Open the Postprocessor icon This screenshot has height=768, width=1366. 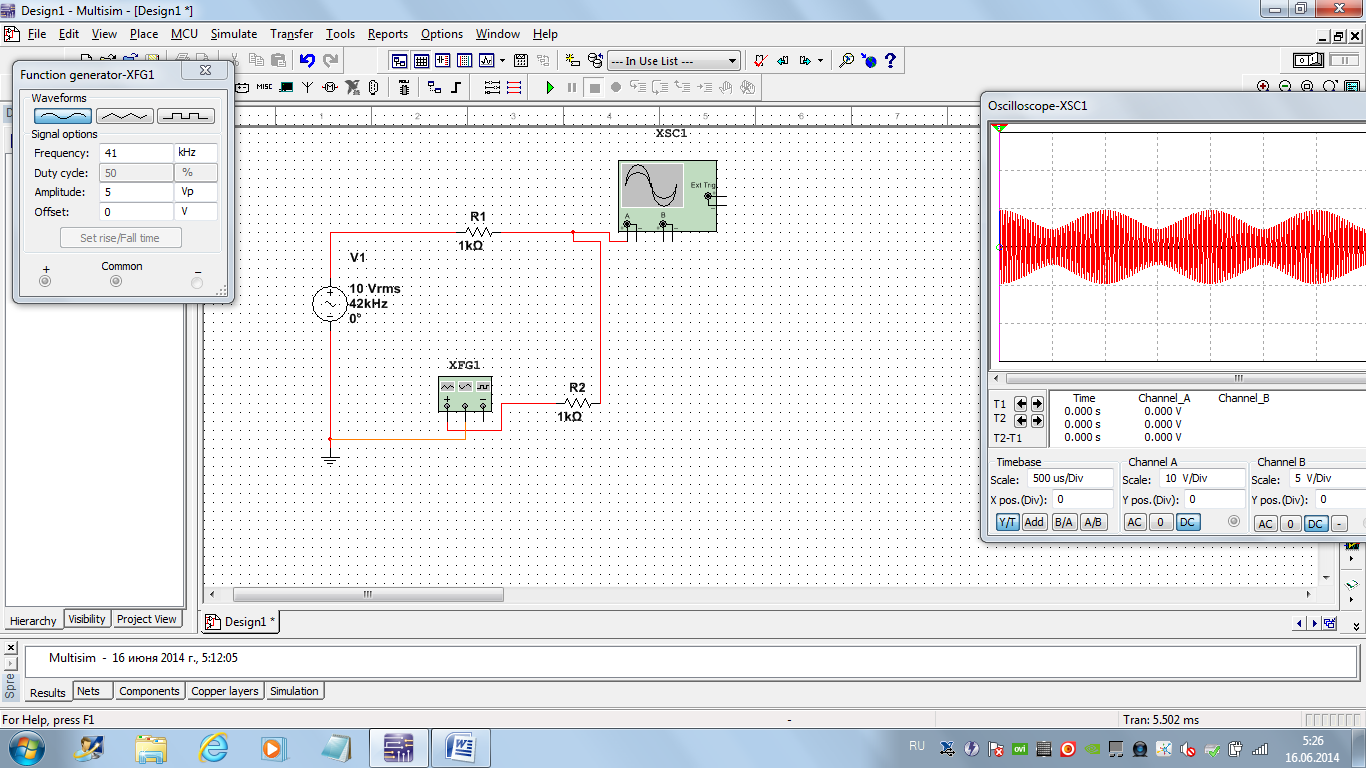[x=521, y=60]
